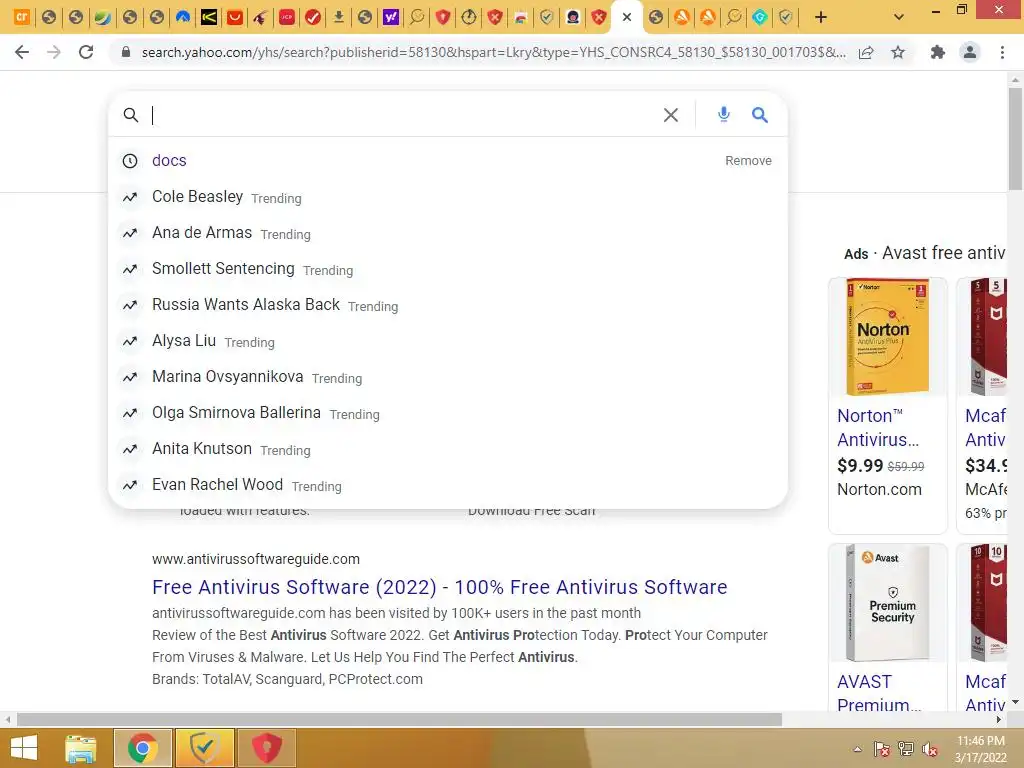Viewport: 1024px width, 768px height.
Task: Submit search with blue magnifier
Action: point(760,115)
